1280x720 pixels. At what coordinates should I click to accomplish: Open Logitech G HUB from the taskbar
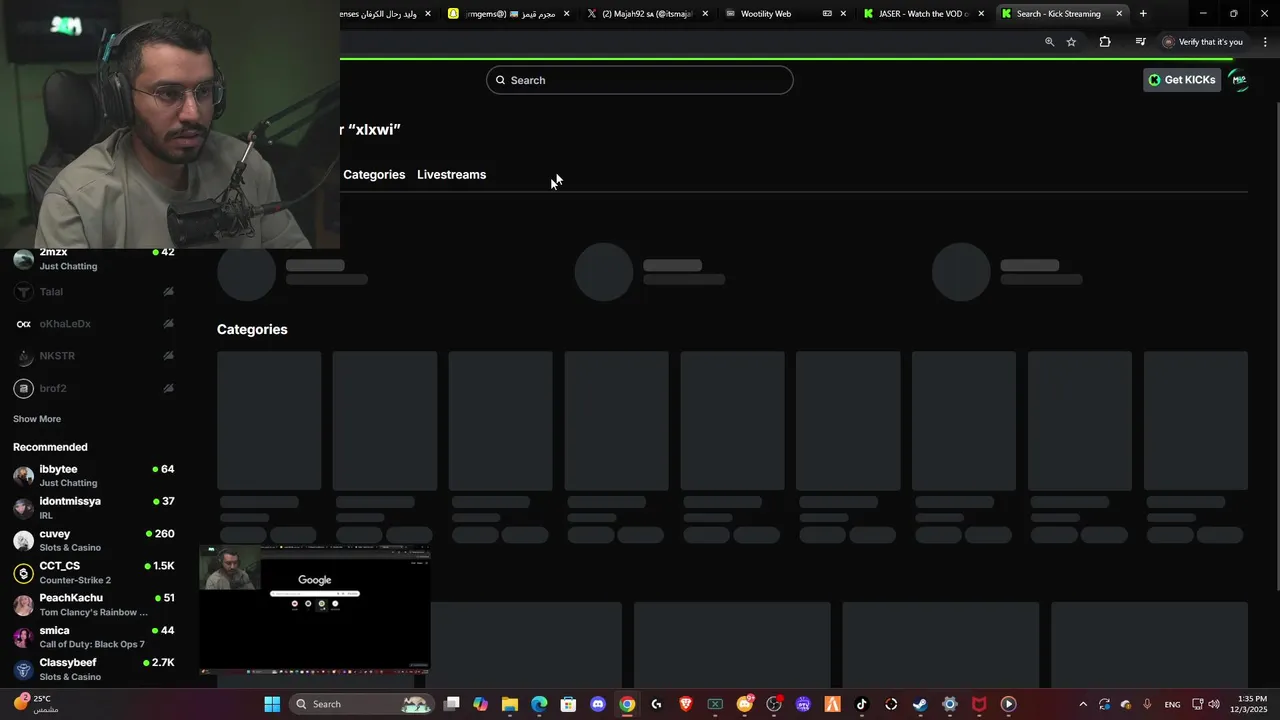[656, 704]
